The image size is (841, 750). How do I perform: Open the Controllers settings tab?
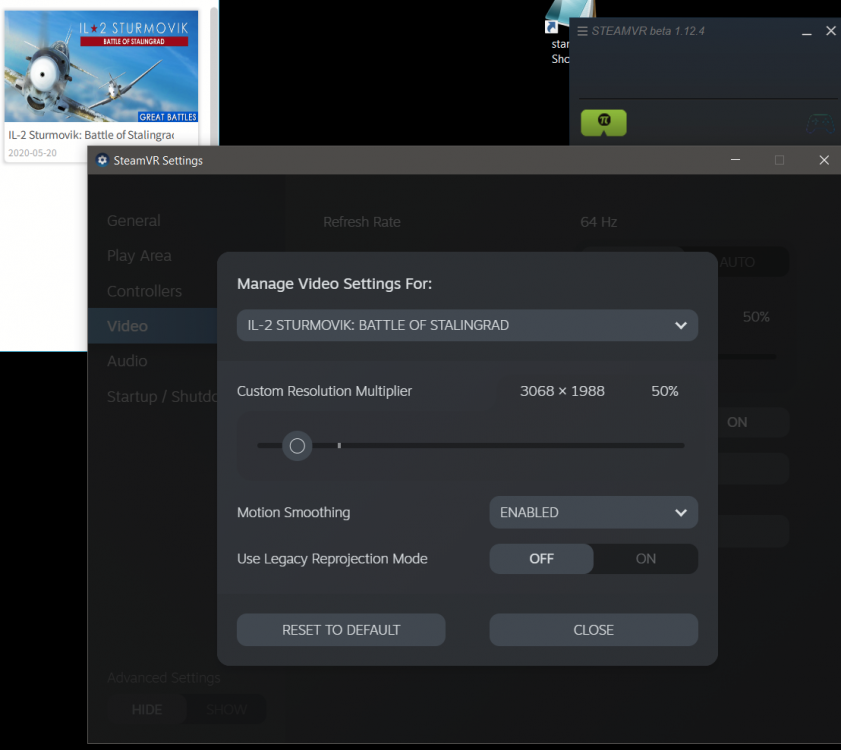(x=144, y=291)
